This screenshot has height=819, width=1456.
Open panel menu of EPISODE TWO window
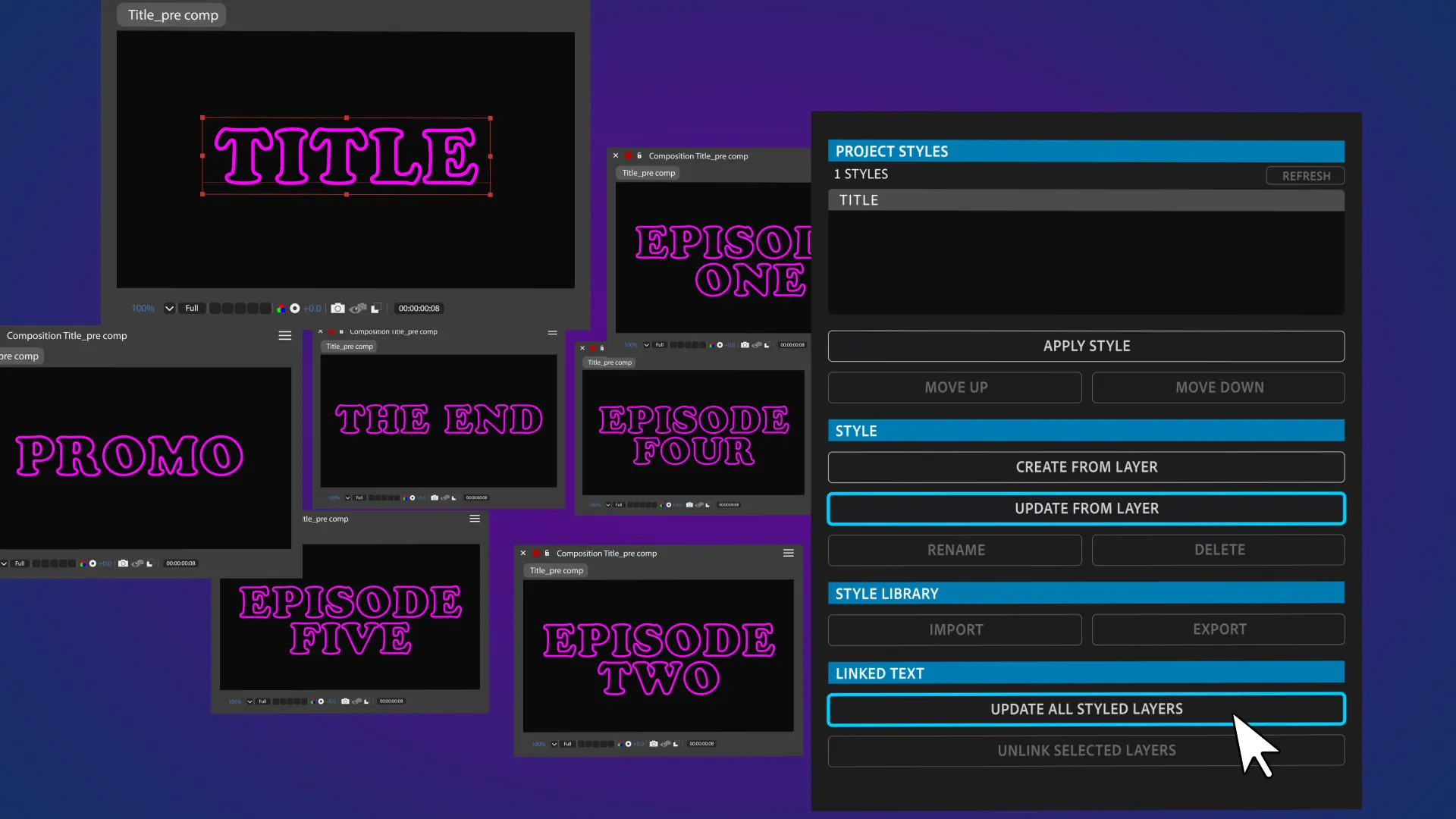click(x=789, y=554)
